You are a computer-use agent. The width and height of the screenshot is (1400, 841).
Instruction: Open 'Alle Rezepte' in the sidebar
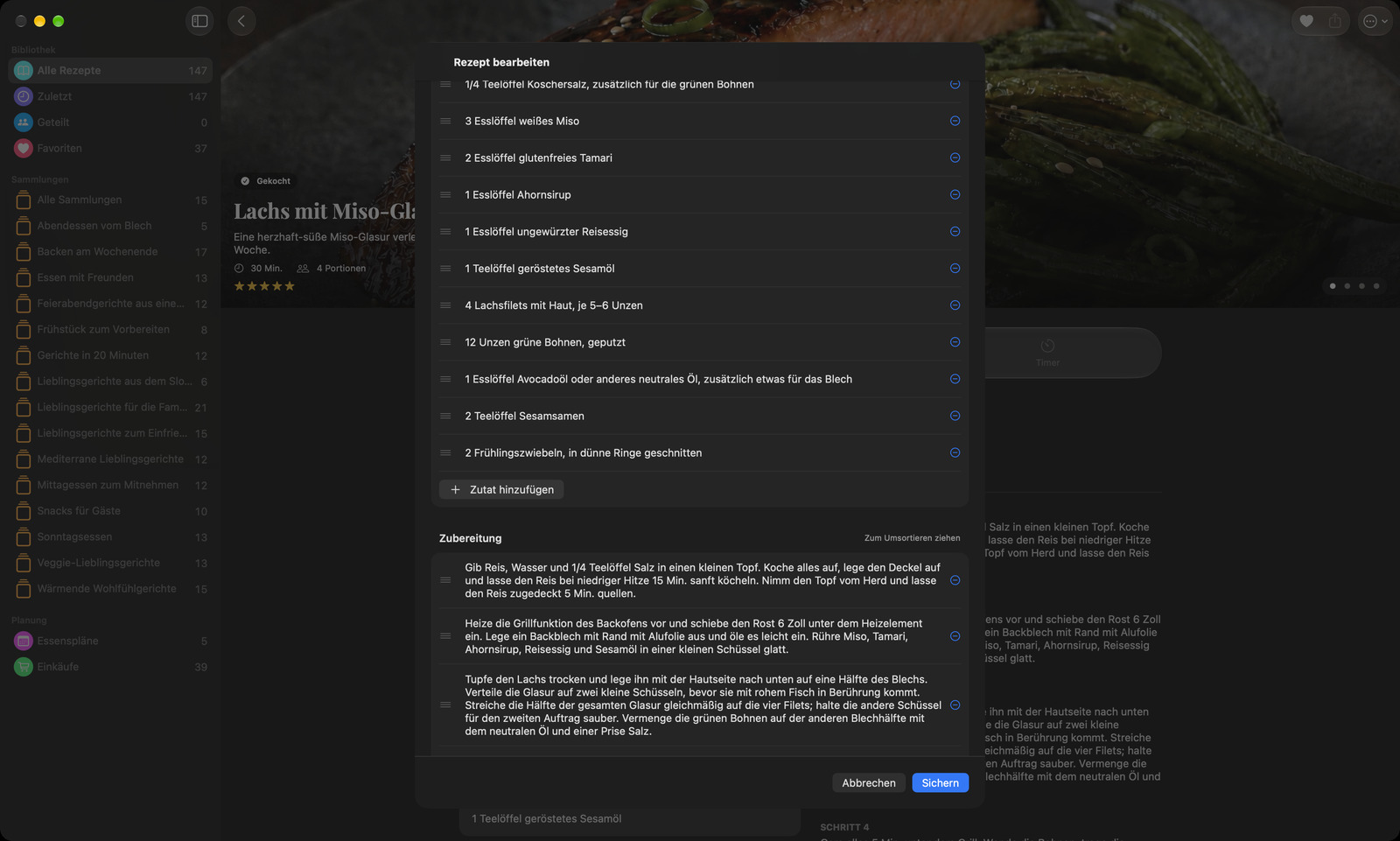pos(110,70)
